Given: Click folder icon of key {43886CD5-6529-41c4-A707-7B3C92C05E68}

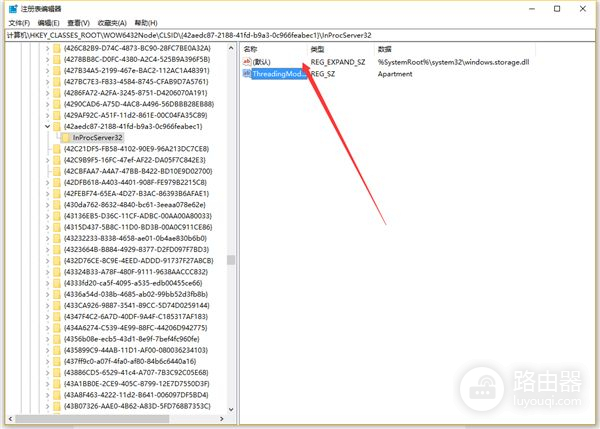Looking at the screenshot, I should (x=57, y=373).
